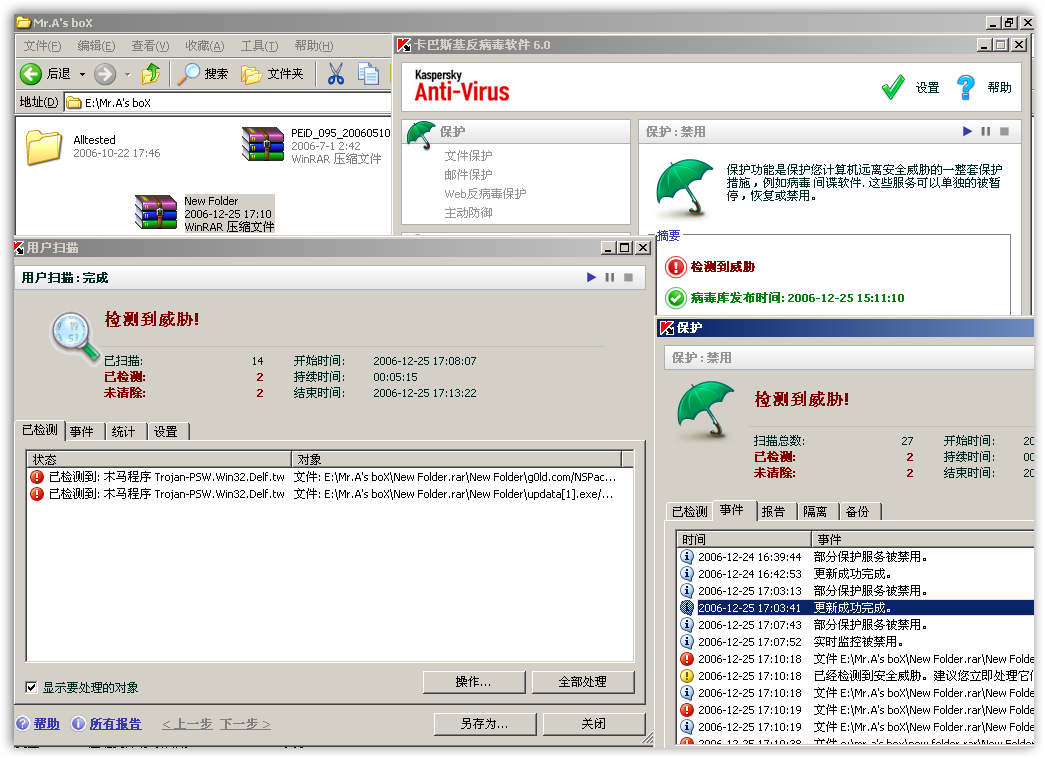1045x759 pixels.
Task: Click the info icon for event 2006-12-25 17:07:52
Action: click(x=686, y=642)
